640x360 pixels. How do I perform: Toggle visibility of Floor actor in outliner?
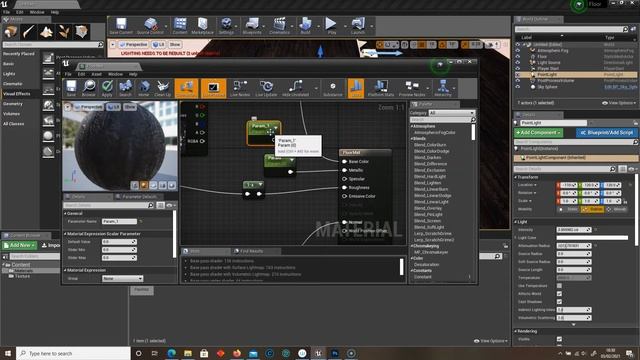(x=518, y=57)
